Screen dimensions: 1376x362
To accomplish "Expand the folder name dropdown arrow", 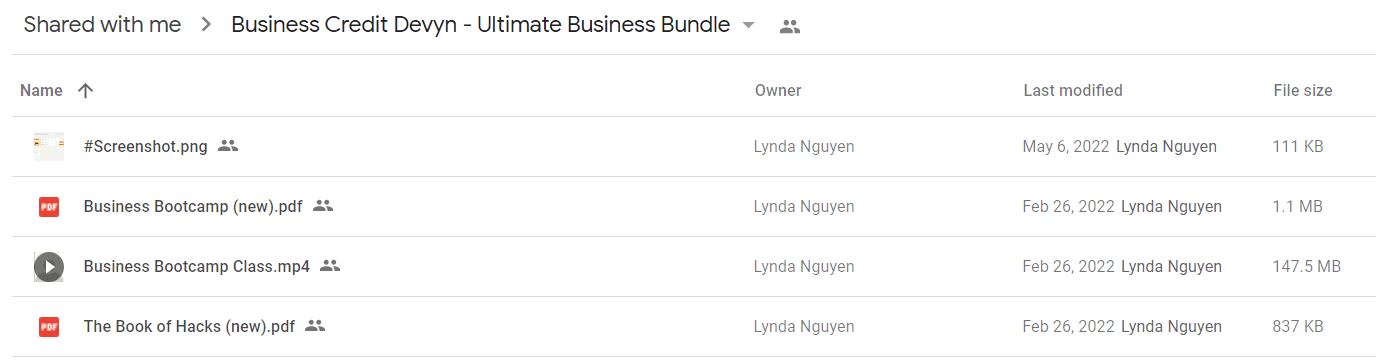I will [748, 26].
